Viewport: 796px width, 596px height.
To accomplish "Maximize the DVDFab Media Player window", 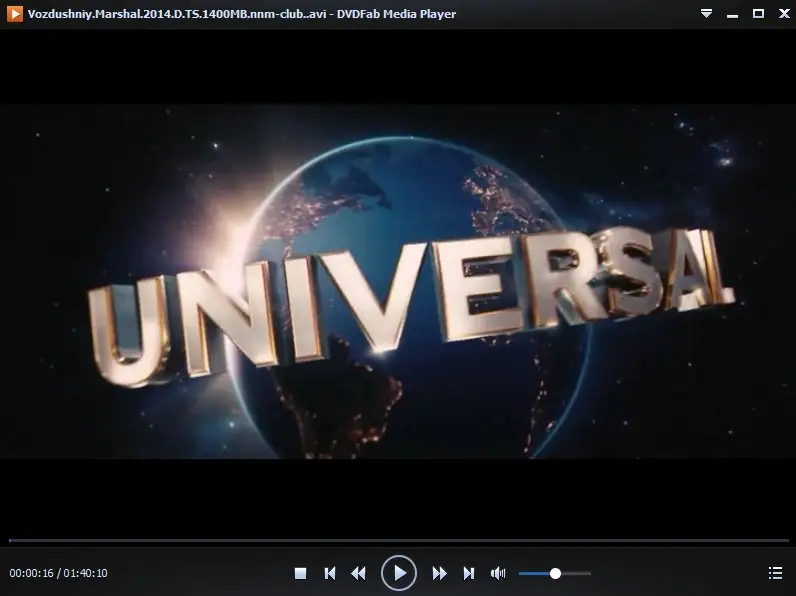I will (x=758, y=14).
